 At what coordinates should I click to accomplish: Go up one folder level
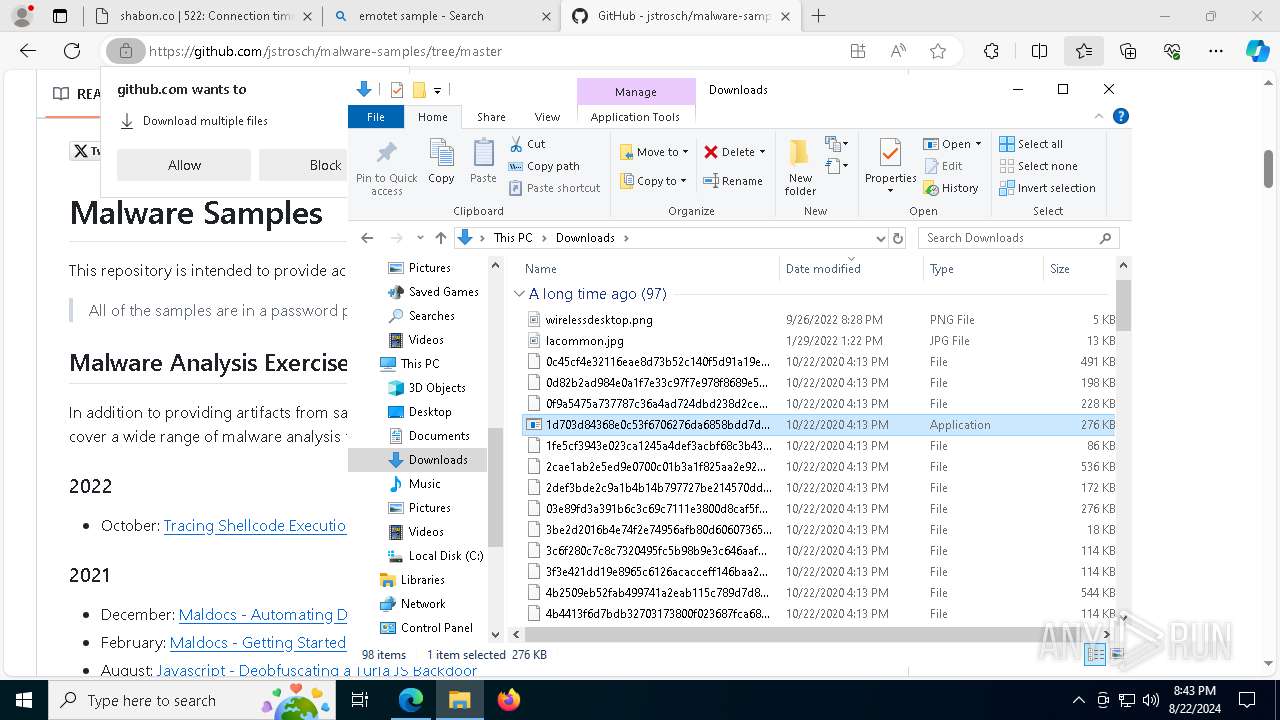[441, 238]
